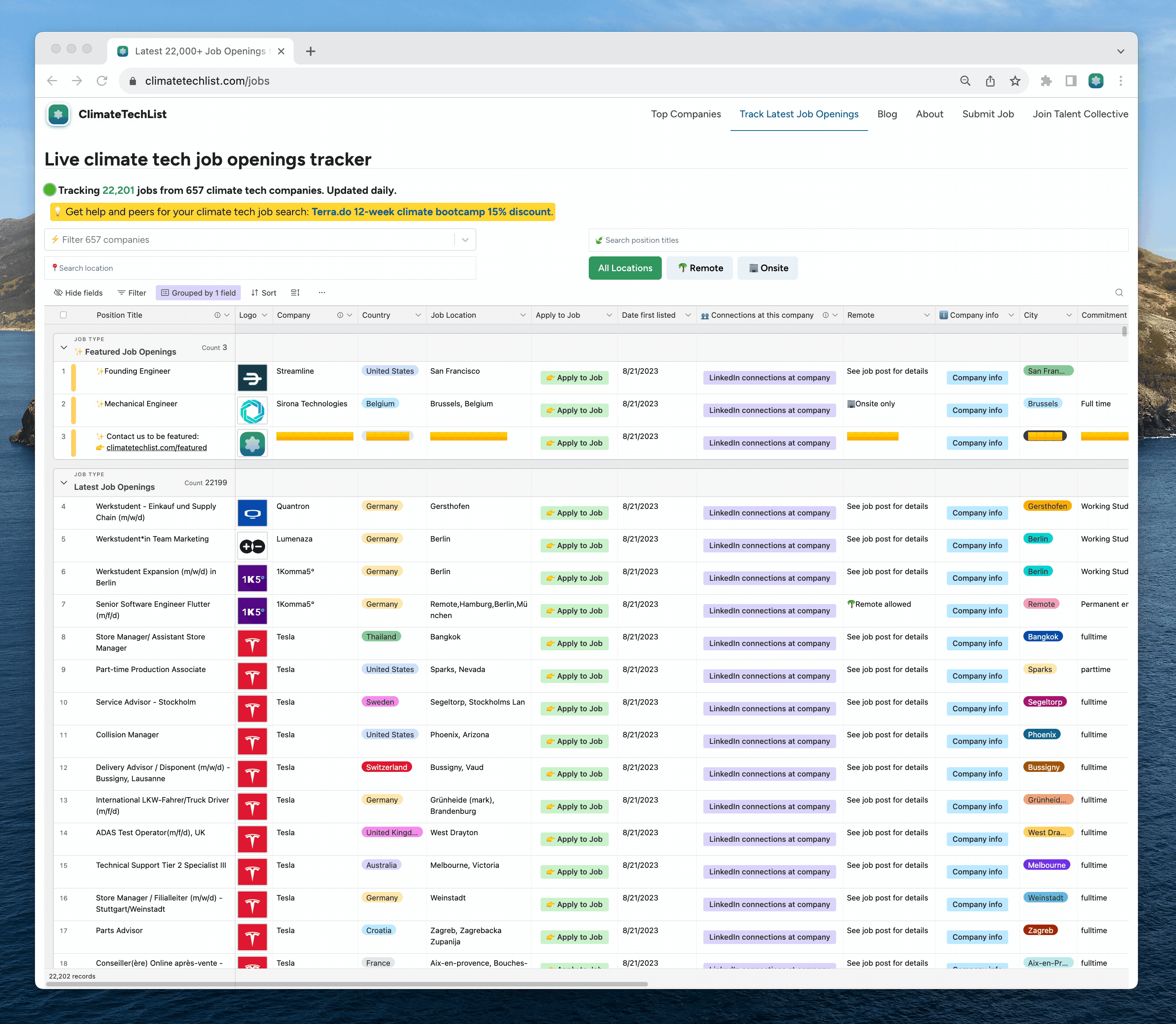This screenshot has width=1176, height=1024.
Task: Collapse the Latest Job Openings group
Action: point(64,483)
